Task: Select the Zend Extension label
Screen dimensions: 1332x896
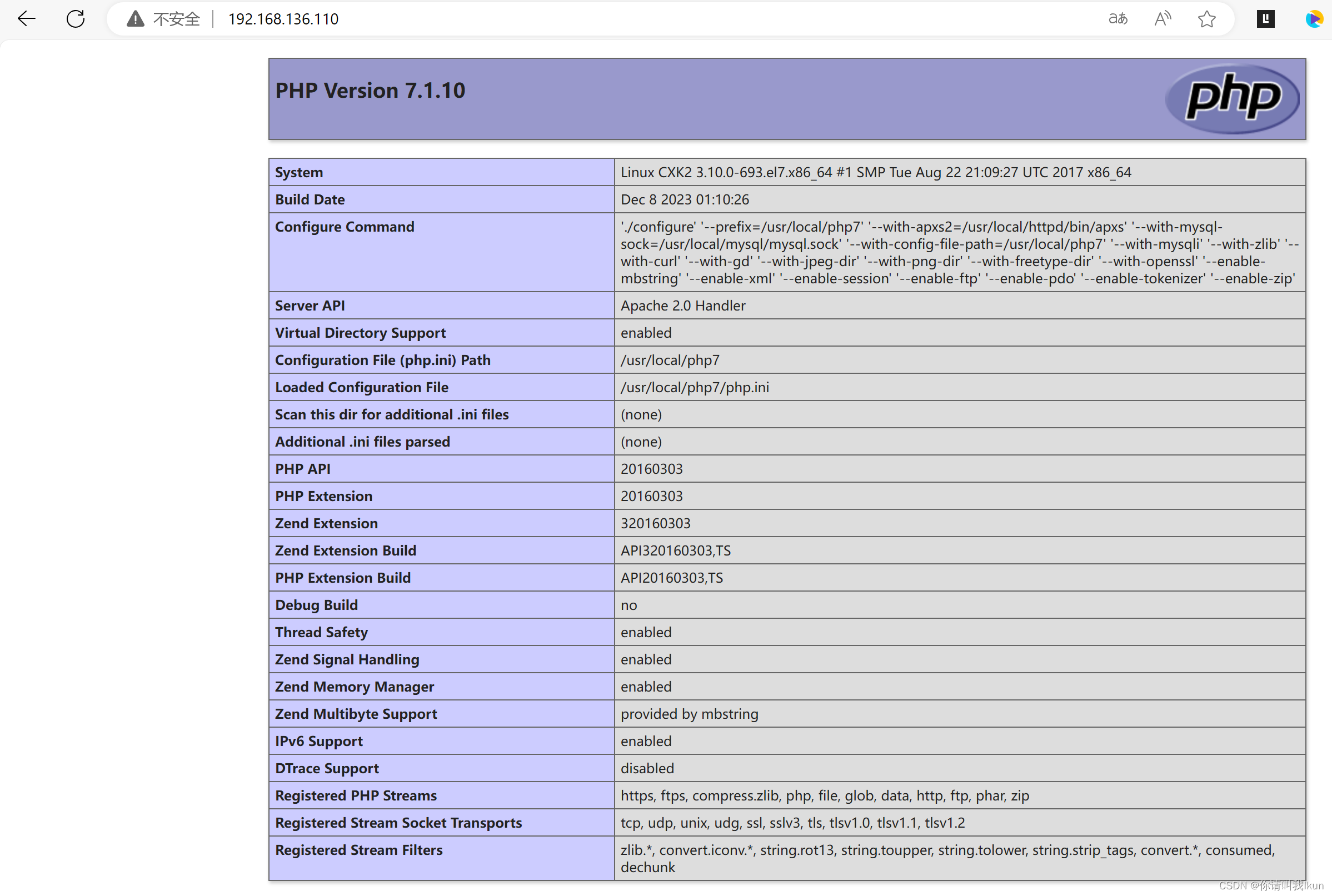Action: 326,523
